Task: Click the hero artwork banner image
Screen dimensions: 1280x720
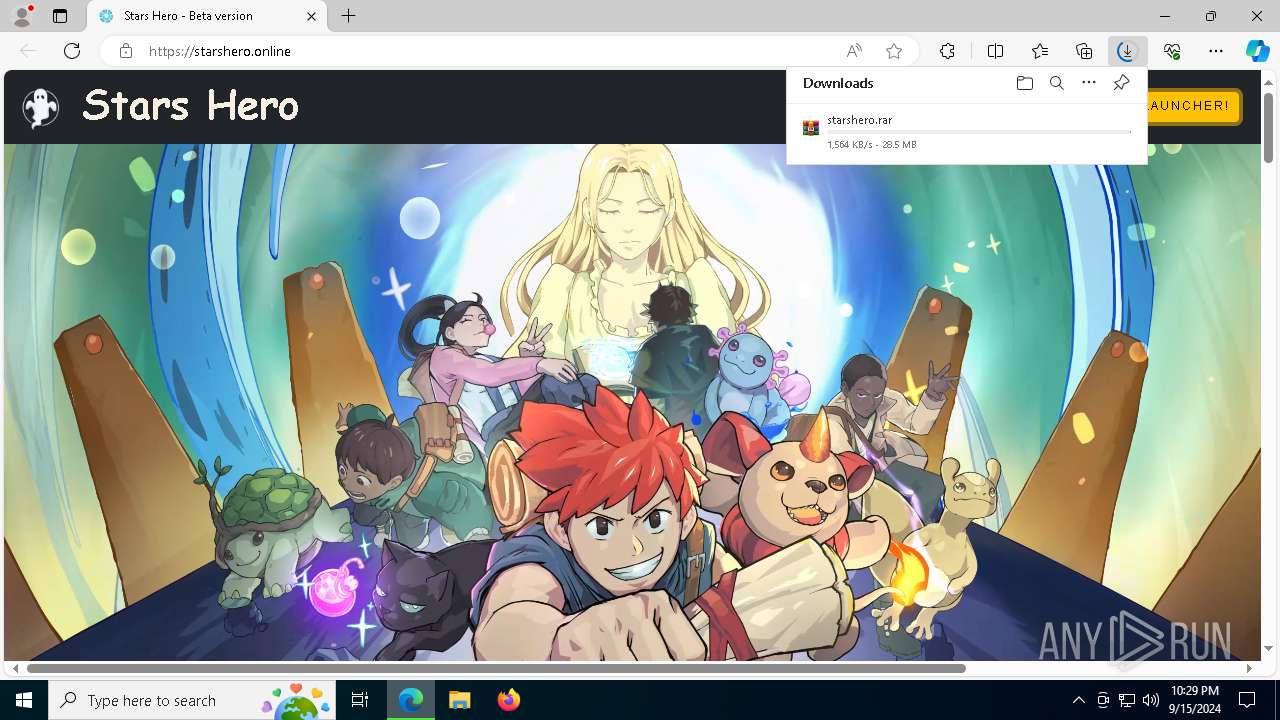Action: [632, 402]
